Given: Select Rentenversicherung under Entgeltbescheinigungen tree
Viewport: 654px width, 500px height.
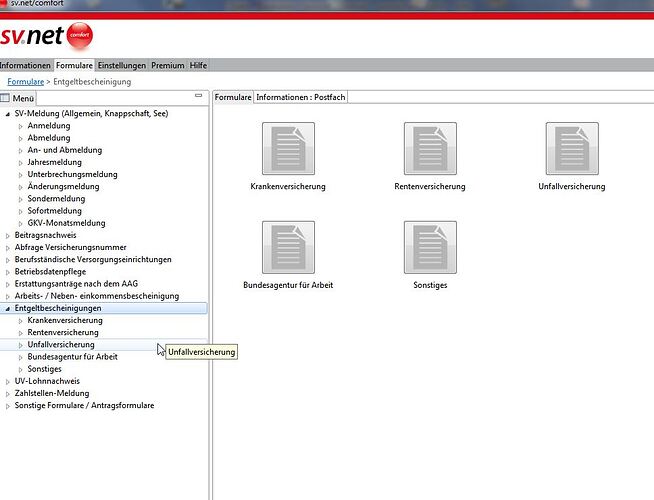Looking at the screenshot, I should coord(63,332).
